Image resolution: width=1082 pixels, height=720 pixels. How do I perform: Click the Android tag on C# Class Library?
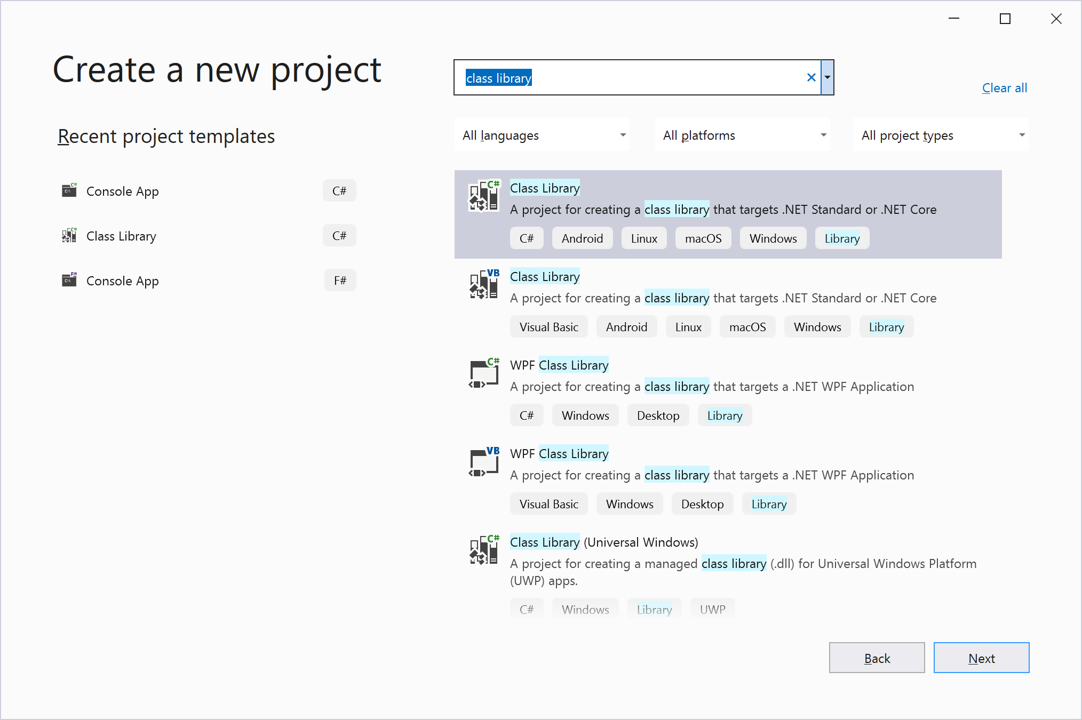click(582, 238)
